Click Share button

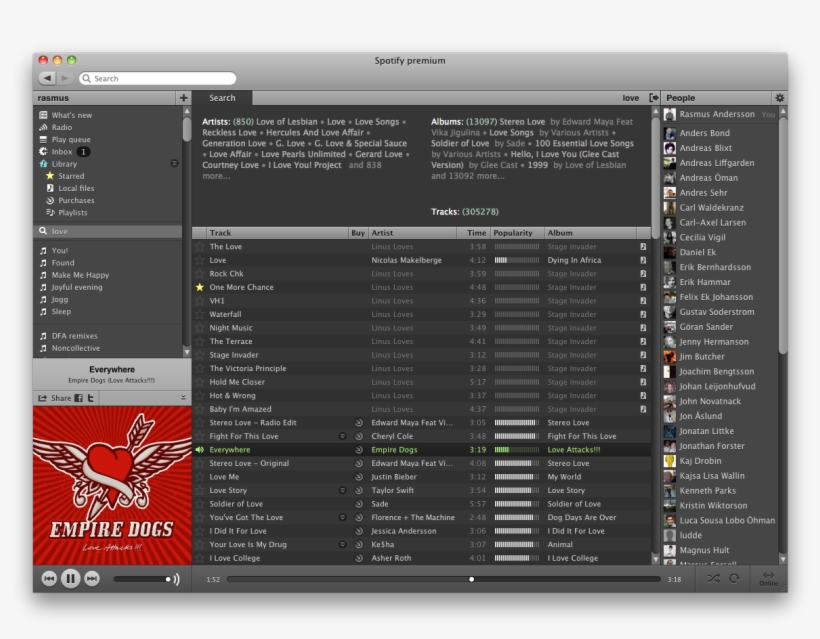pos(55,398)
